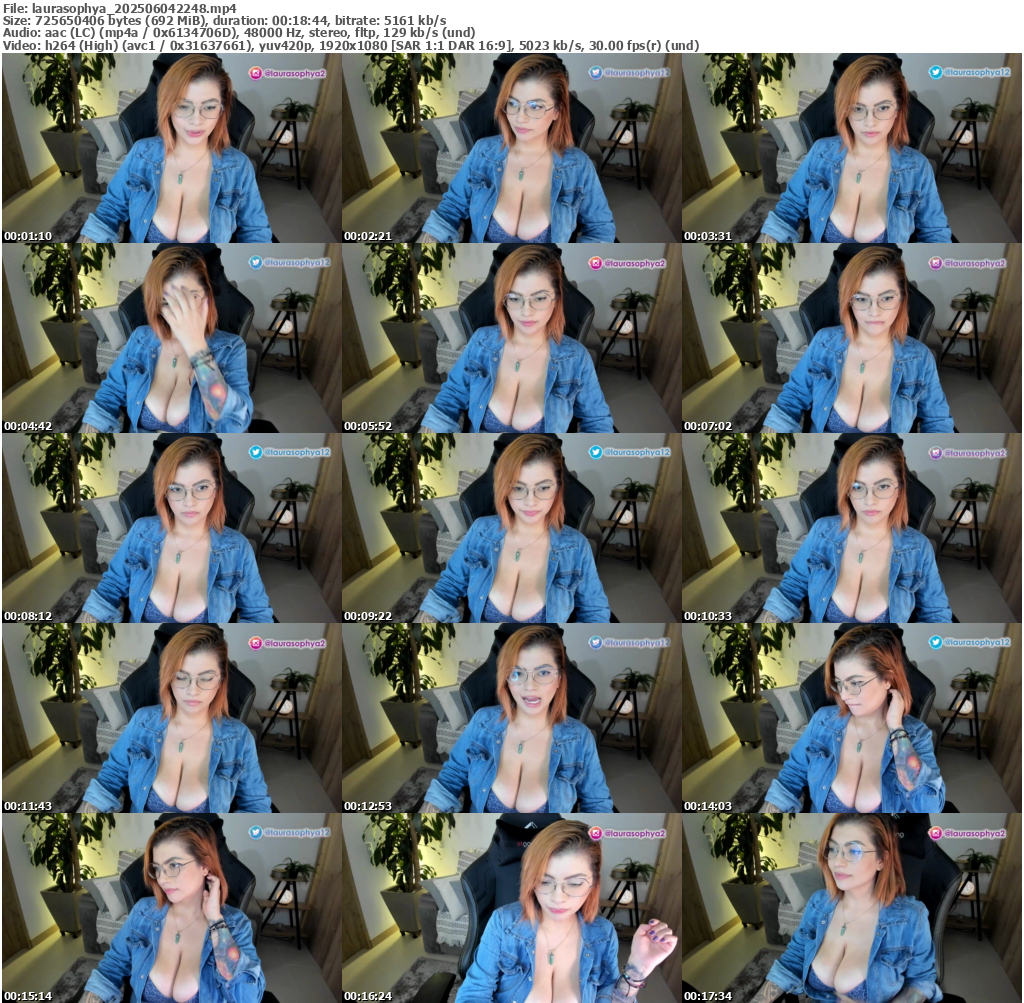Open the thumbnail at 00:04:42
1024x1003 pixels.
(x=171, y=338)
